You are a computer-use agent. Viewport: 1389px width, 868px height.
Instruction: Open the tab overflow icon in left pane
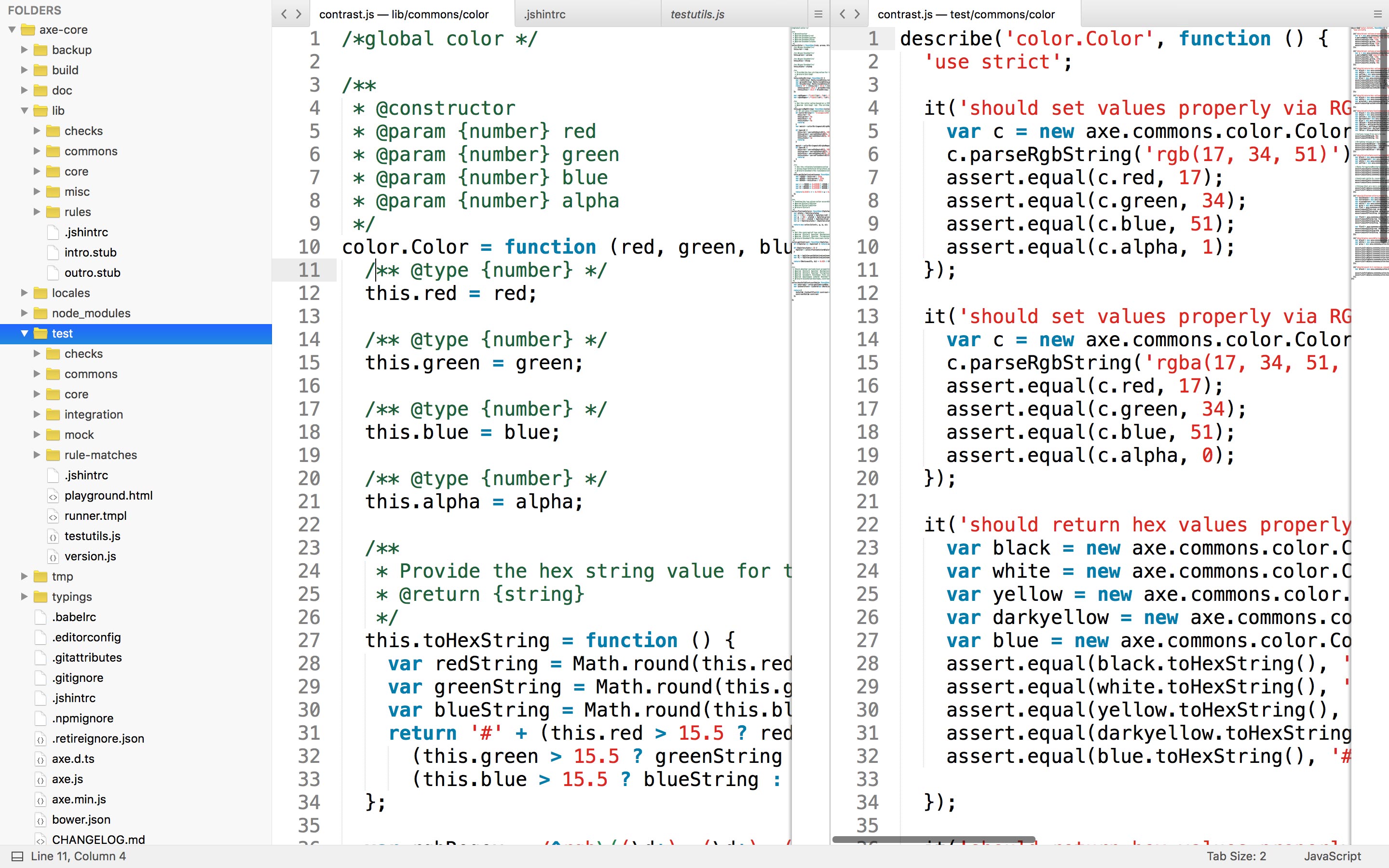coord(819,14)
